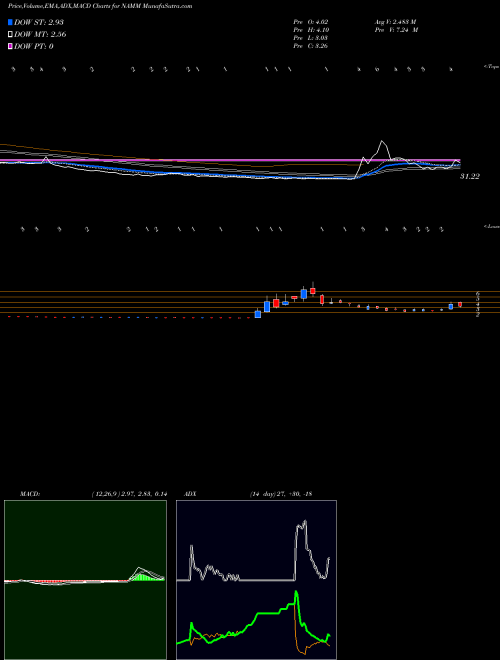Click the white price line peak in EMA chart
500x660 pixels.
point(382,142)
